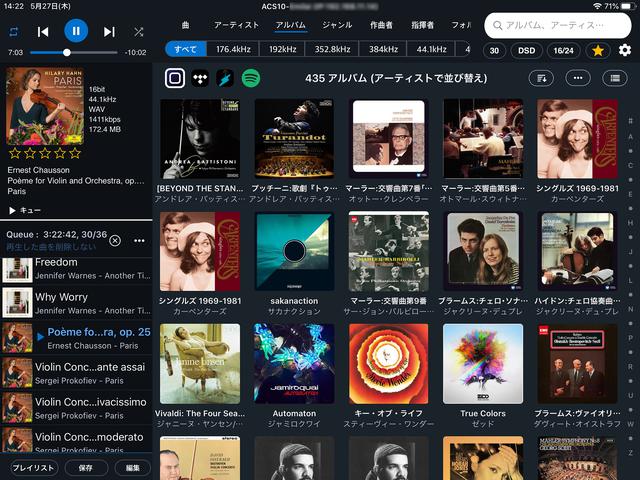This screenshot has width=640, height=480.
Task: Select the local library source icon
Action: pos(175,78)
